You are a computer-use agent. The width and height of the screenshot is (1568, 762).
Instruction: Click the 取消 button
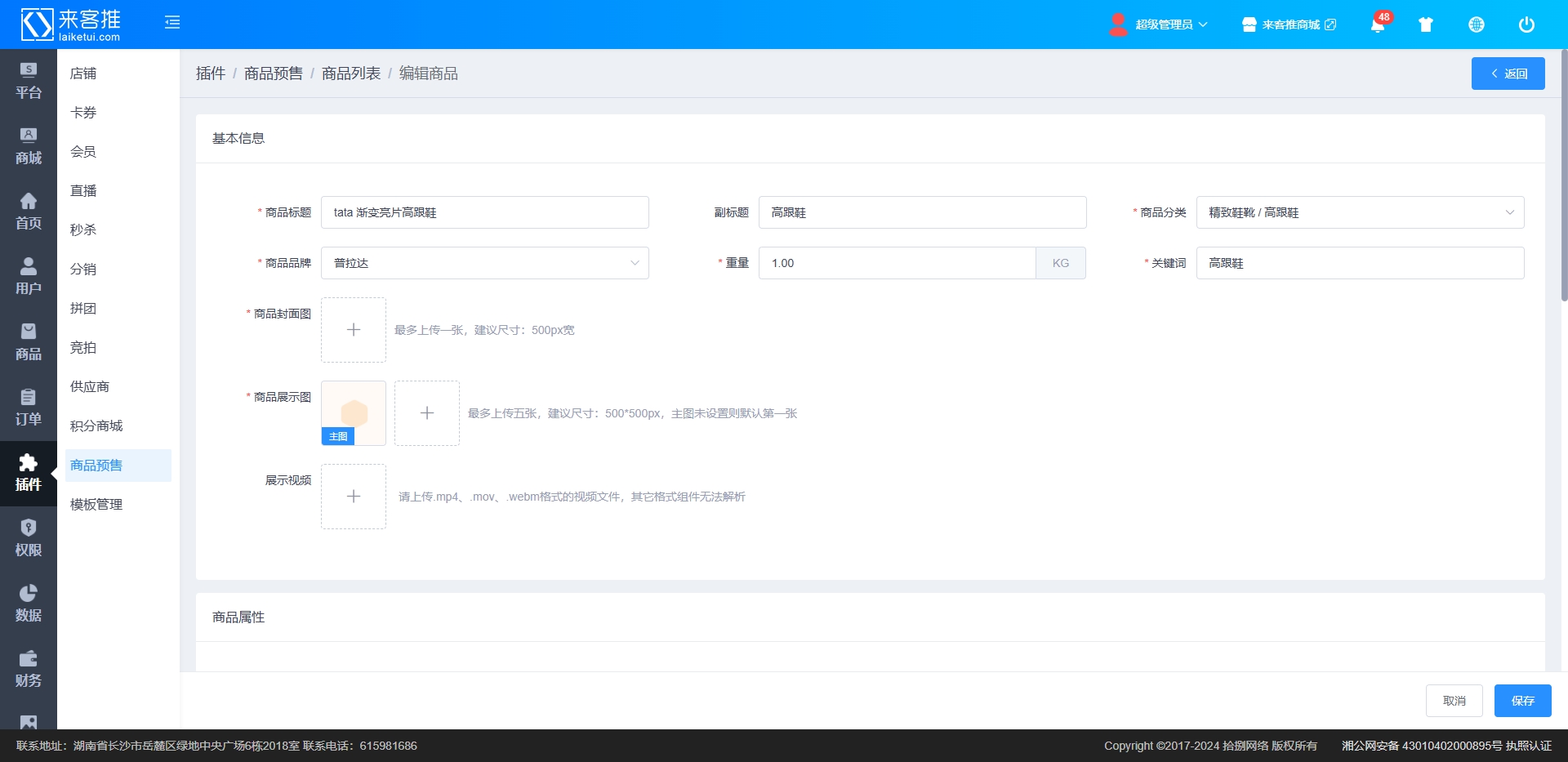pyautogui.click(x=1454, y=701)
